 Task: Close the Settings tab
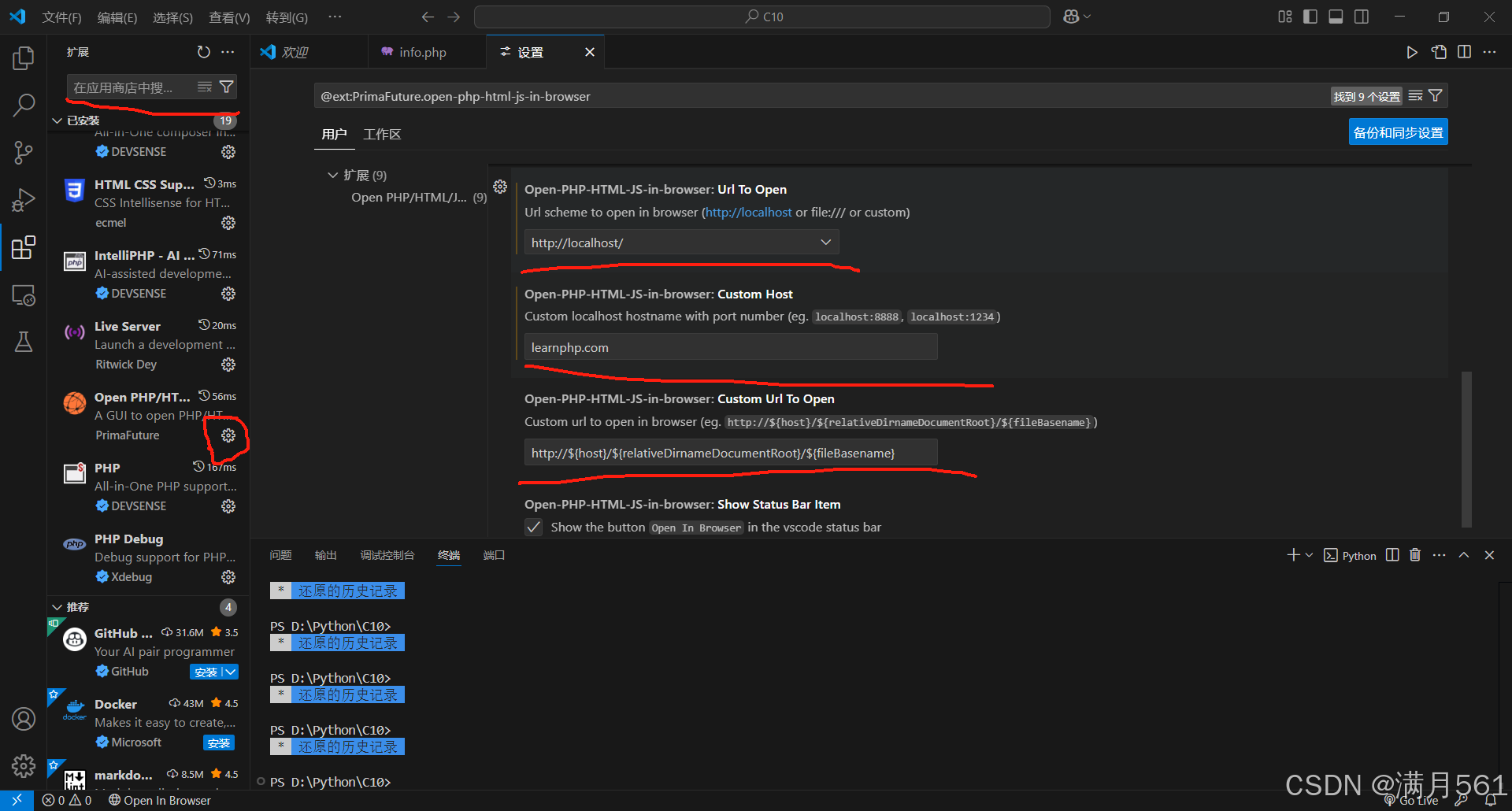590,52
